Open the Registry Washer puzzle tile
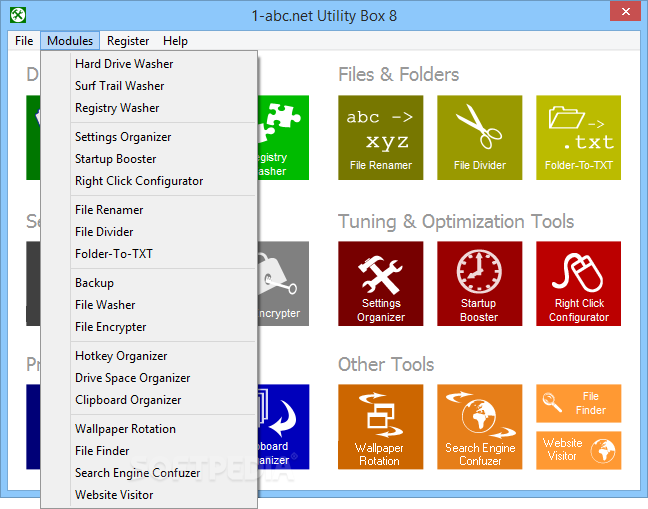 pyautogui.click(x=284, y=138)
